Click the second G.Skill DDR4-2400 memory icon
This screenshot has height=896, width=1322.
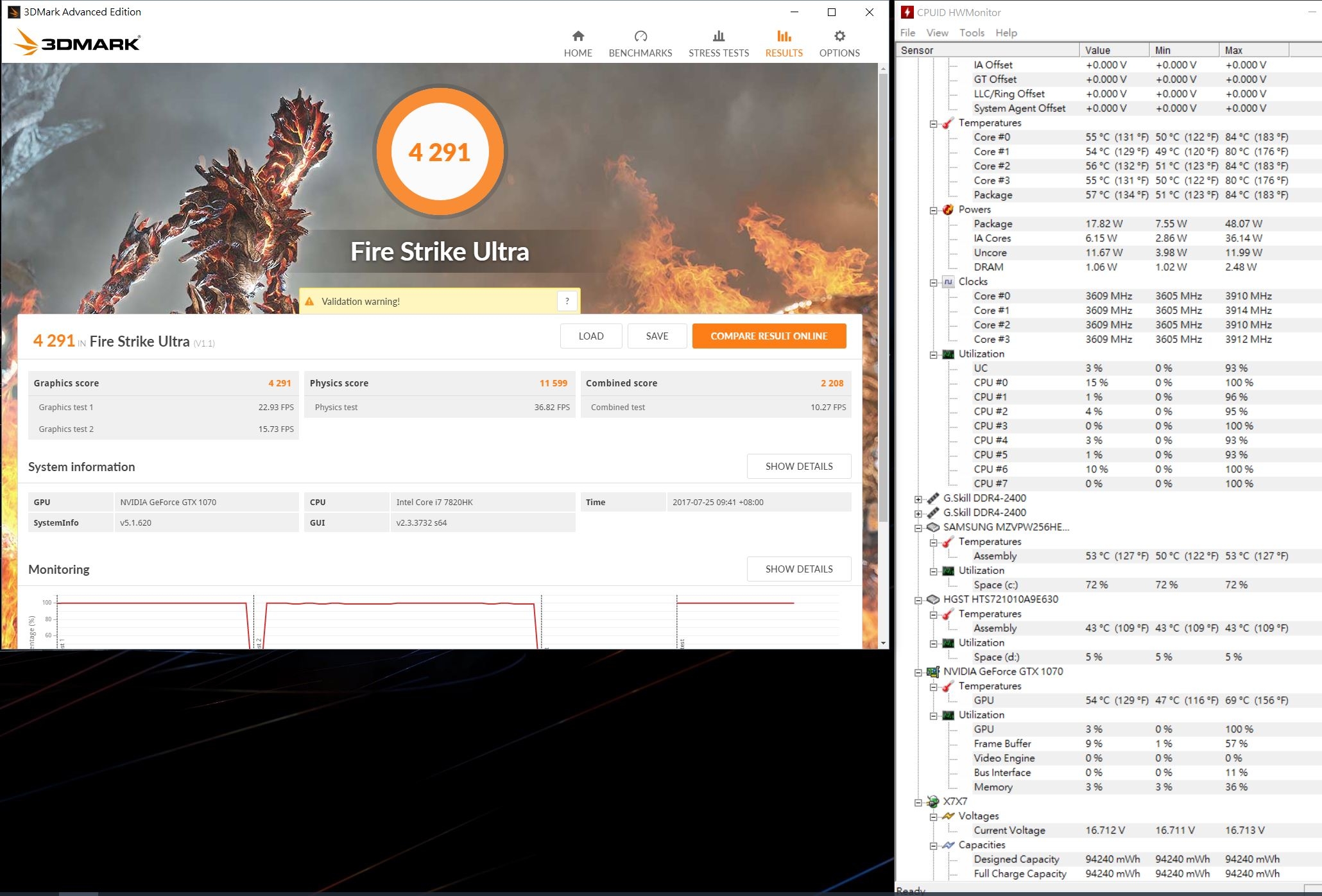pyautogui.click(x=933, y=513)
